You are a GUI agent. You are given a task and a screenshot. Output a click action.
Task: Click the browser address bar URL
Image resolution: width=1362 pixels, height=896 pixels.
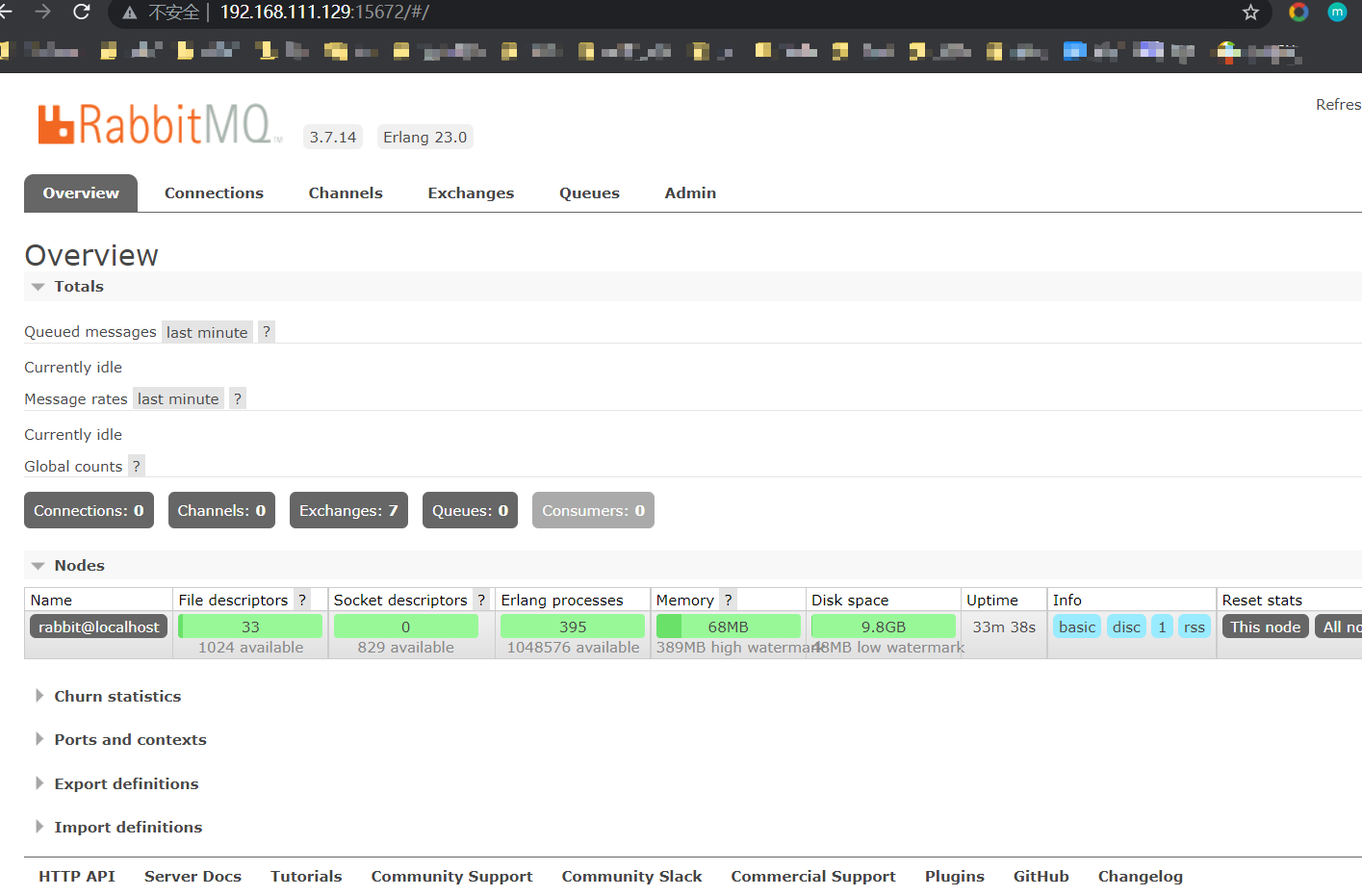tap(324, 13)
